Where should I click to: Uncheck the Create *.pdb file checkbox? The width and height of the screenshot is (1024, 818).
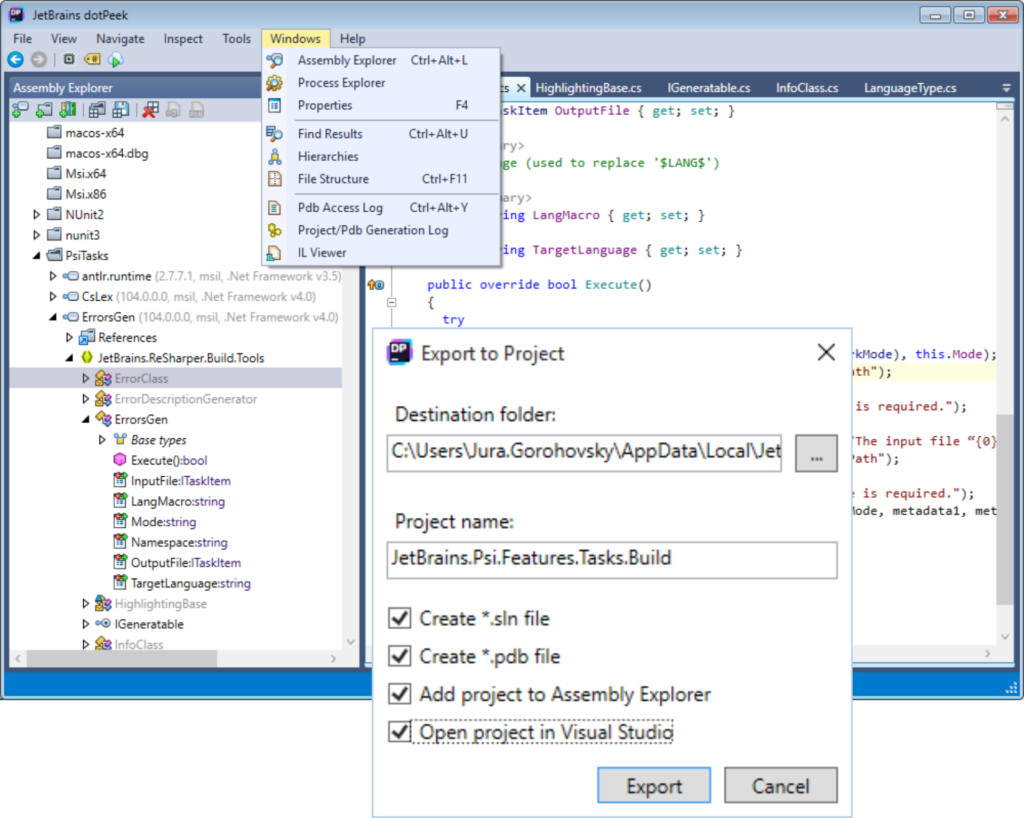click(400, 655)
